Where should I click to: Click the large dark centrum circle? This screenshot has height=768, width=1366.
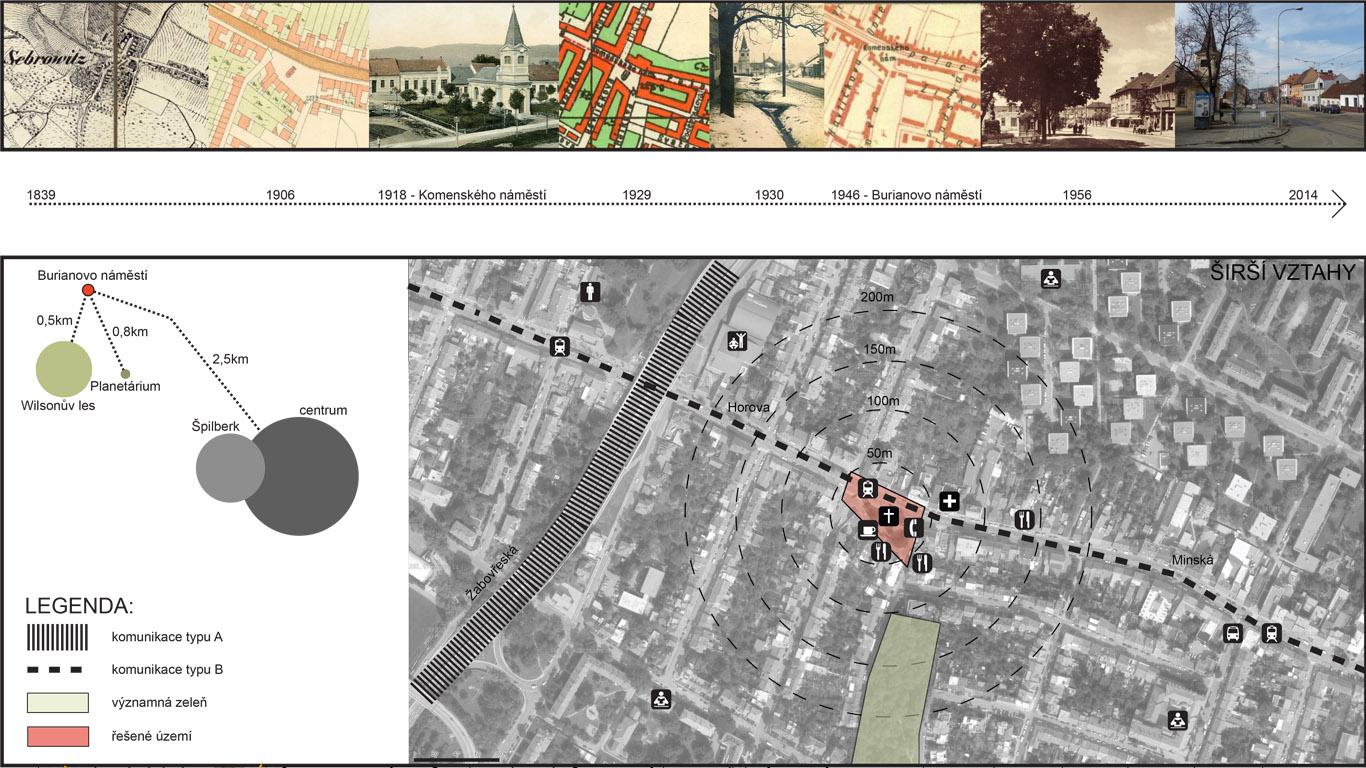point(300,477)
